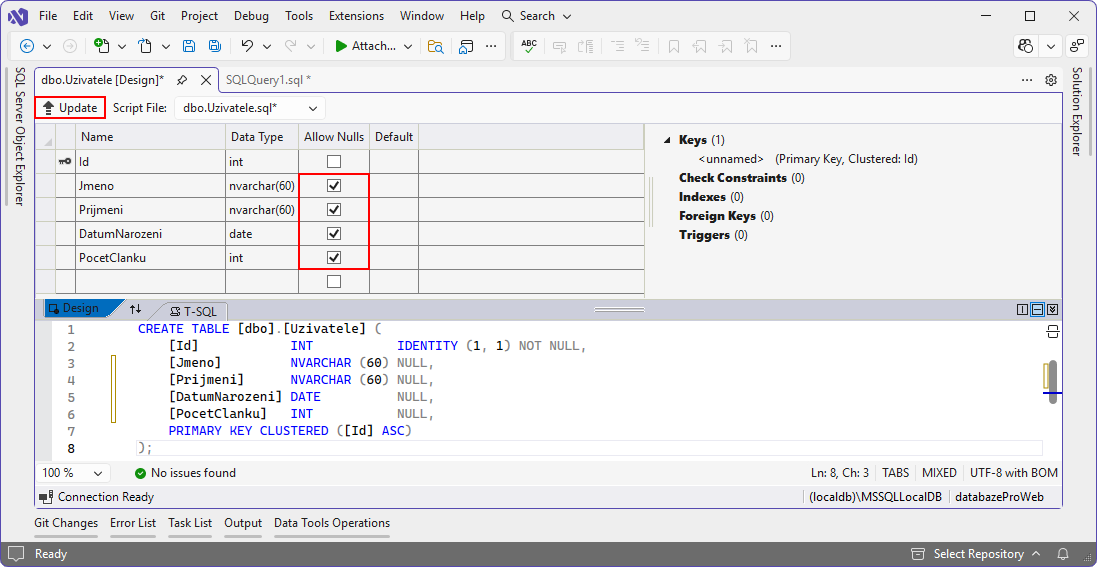Open the New Item dropdown arrow
1097x567 pixels.
(122, 46)
